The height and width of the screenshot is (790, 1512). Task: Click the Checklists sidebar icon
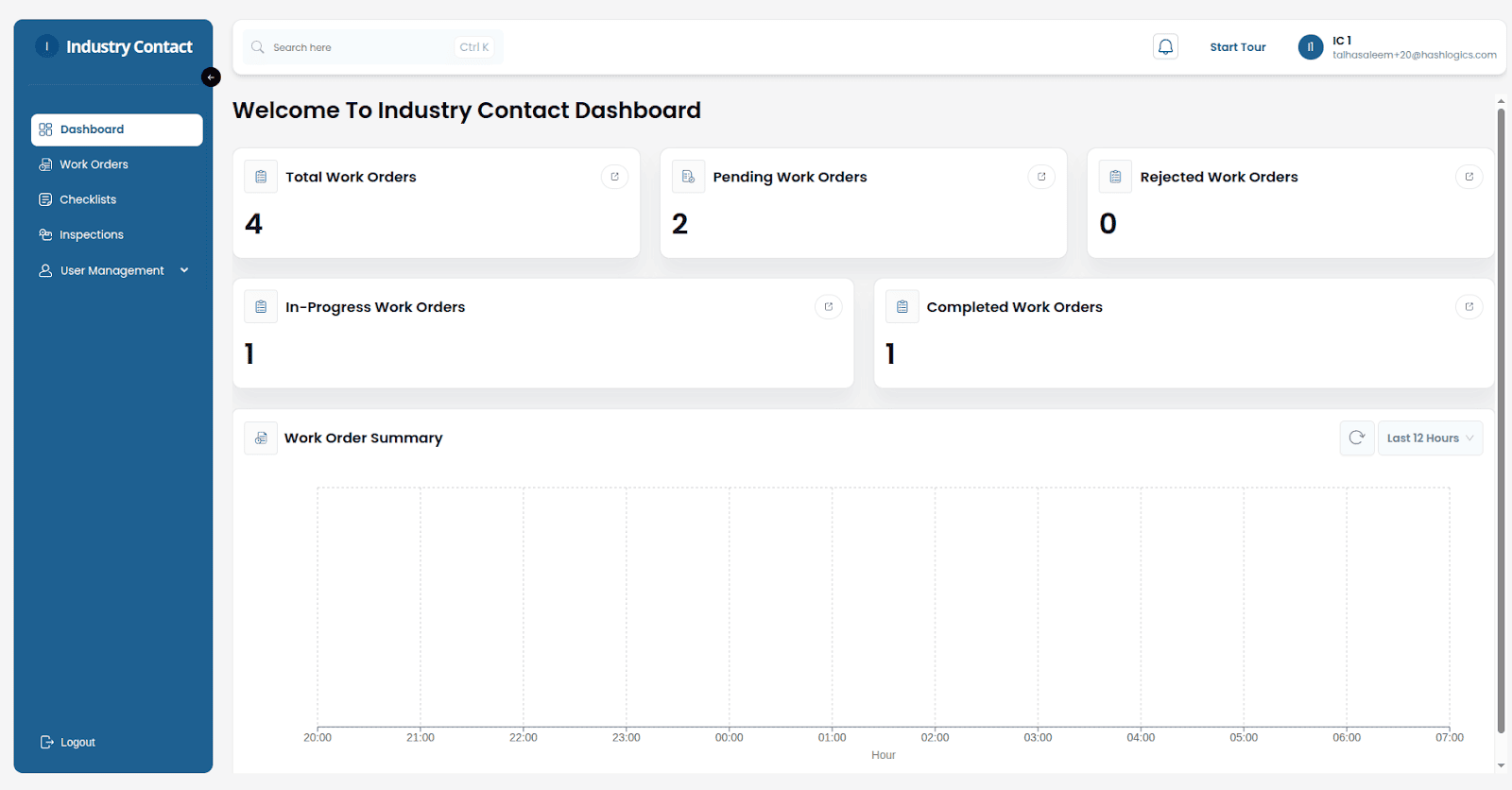pyautogui.click(x=45, y=199)
